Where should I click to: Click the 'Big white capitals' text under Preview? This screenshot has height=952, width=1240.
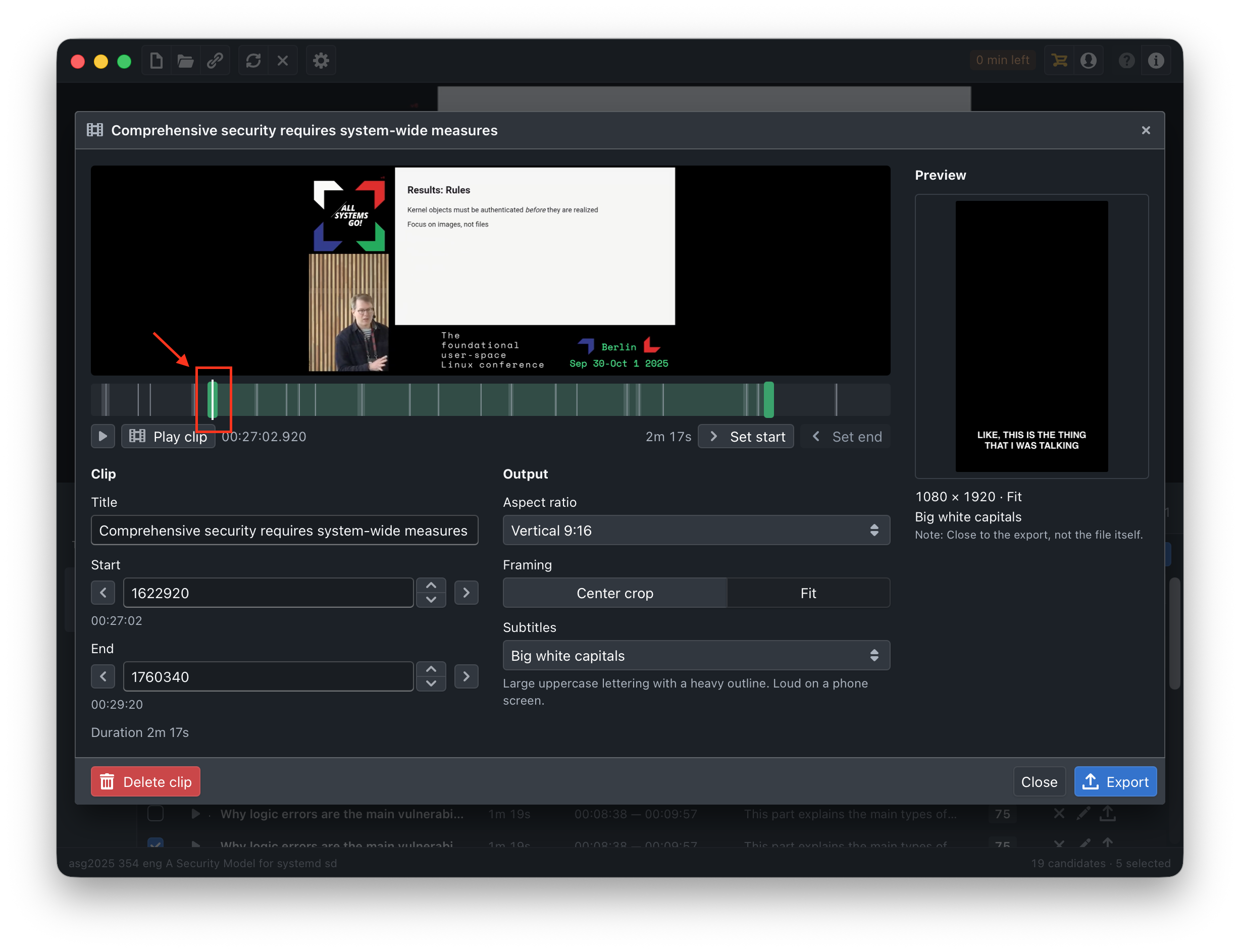coord(968,517)
